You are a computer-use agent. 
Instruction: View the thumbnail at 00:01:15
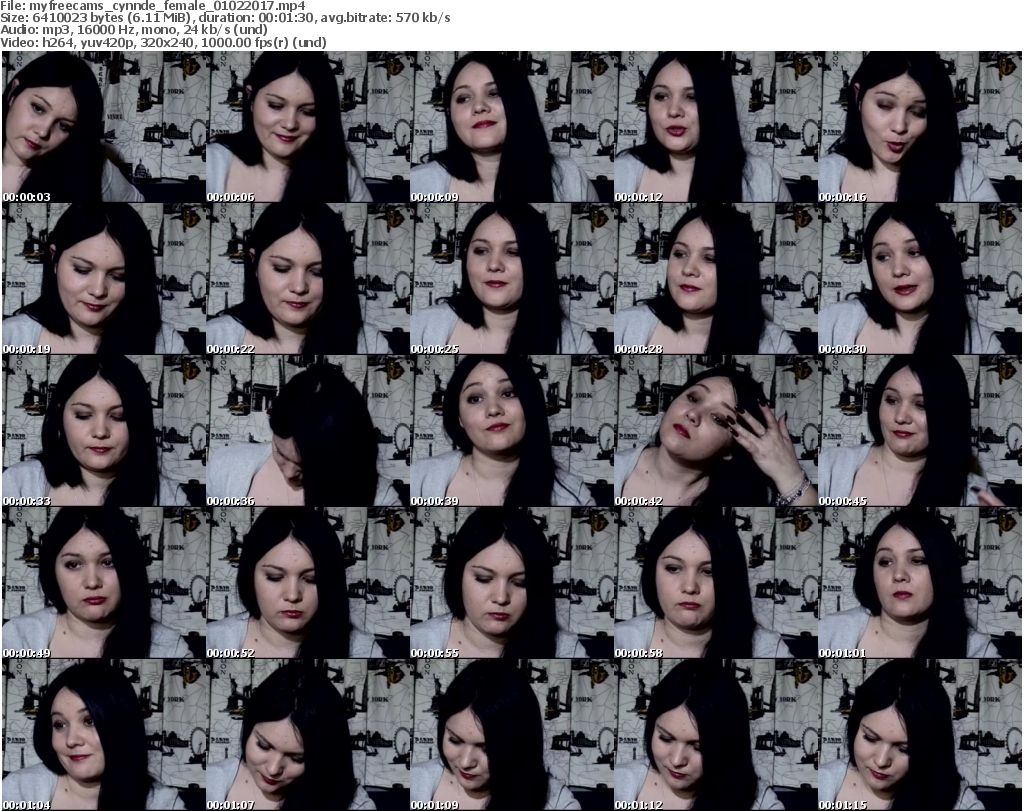(x=920, y=735)
